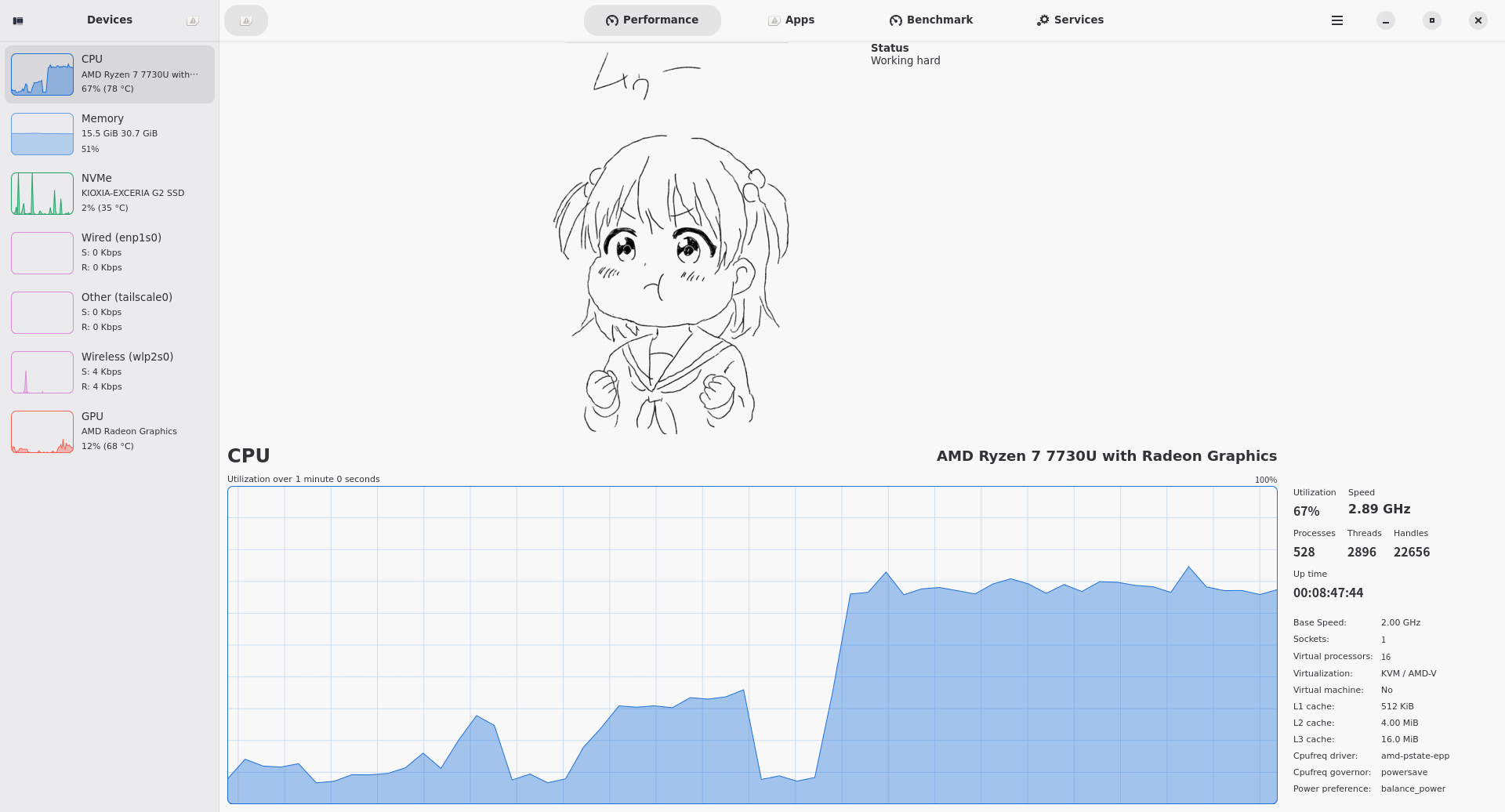This screenshot has width=1505, height=812.
Task: Select the Wired (enp1s0) connection
Action: pos(110,252)
